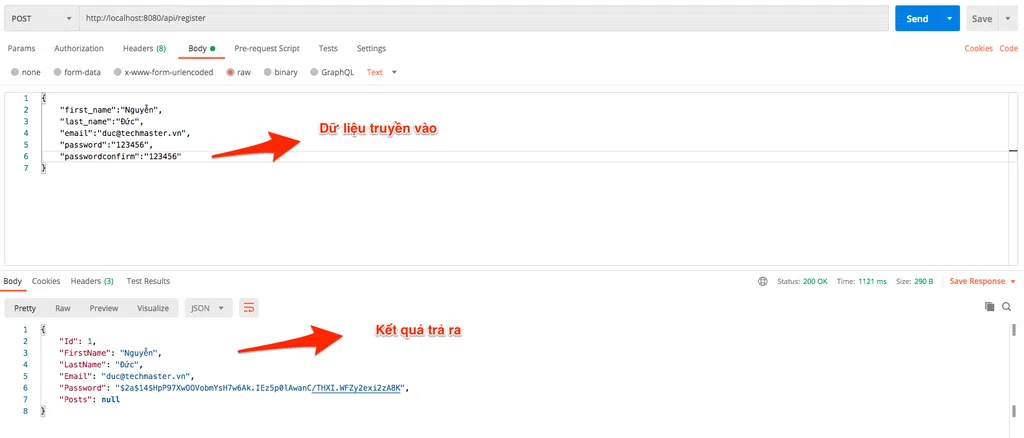
Task: Open the response Headers (3) tab
Action: (x=92, y=281)
